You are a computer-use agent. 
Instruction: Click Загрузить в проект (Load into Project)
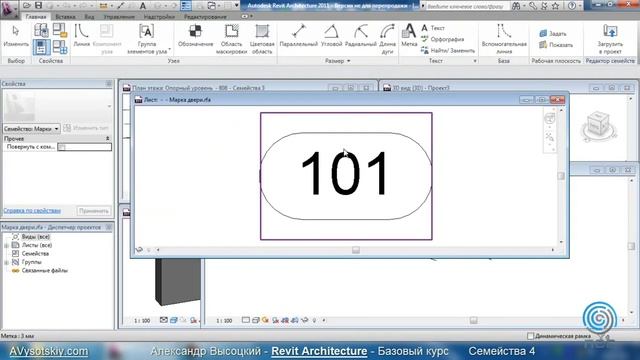[x=610, y=39]
